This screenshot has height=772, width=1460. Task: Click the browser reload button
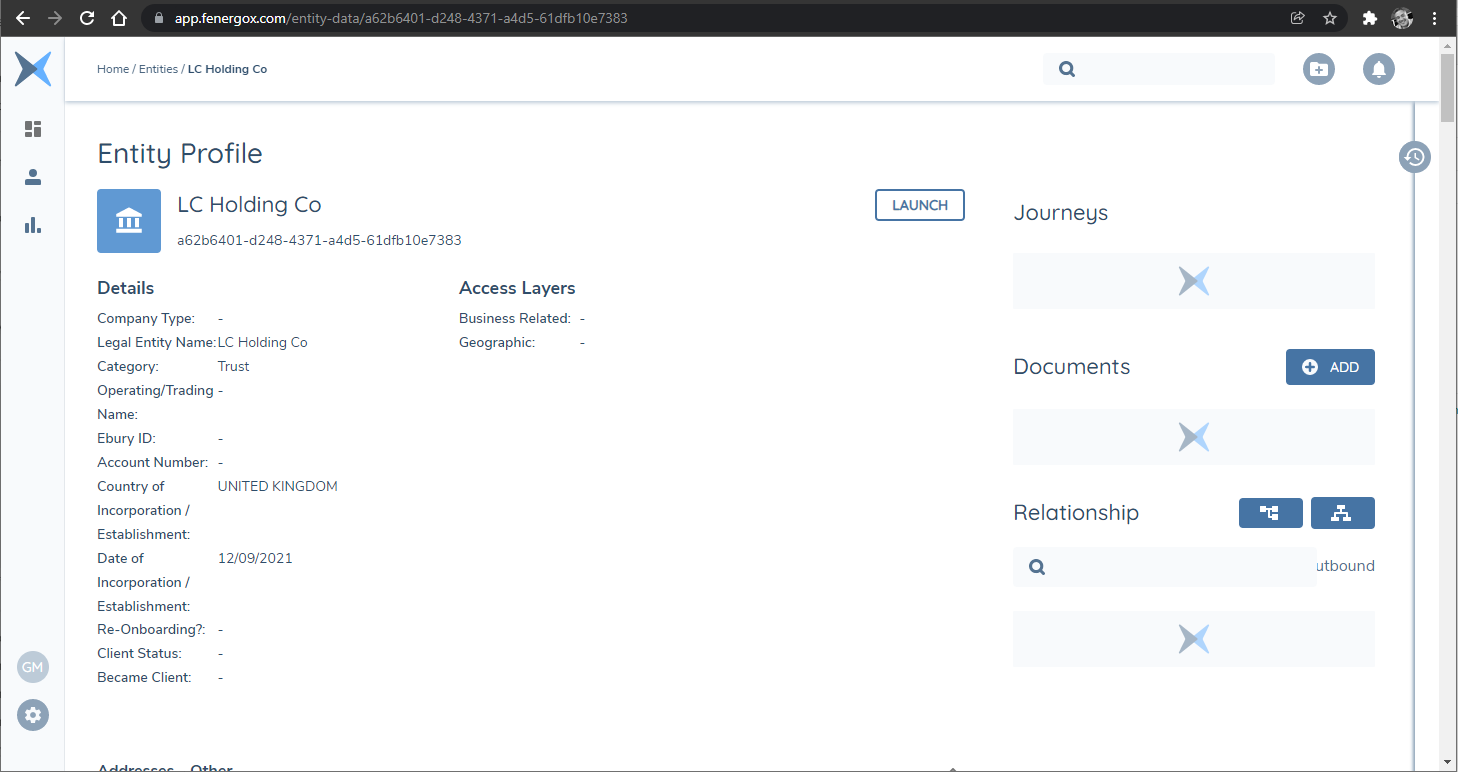pyautogui.click(x=87, y=18)
